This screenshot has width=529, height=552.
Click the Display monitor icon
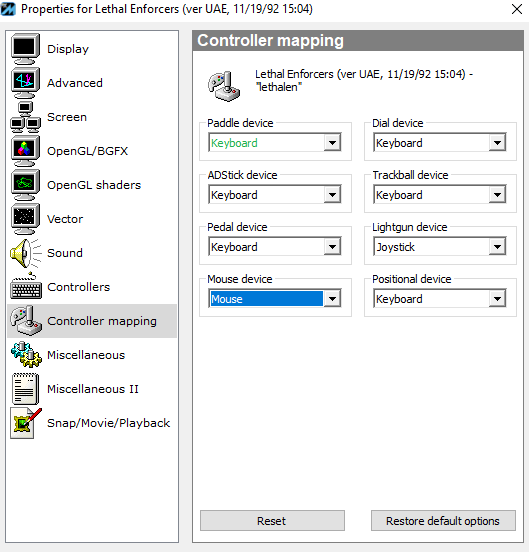[x=25, y=49]
